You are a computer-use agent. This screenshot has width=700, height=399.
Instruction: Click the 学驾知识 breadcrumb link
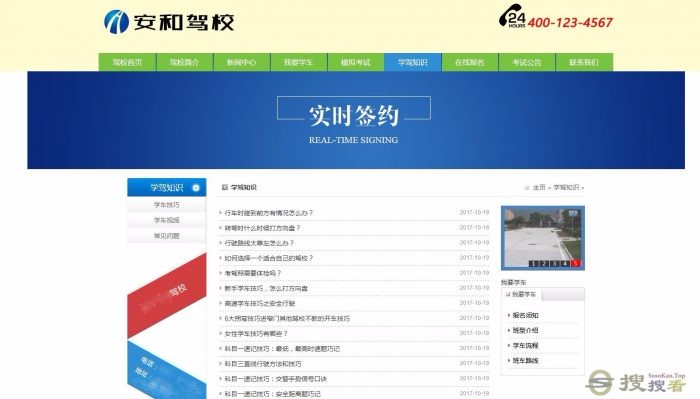(x=566, y=187)
